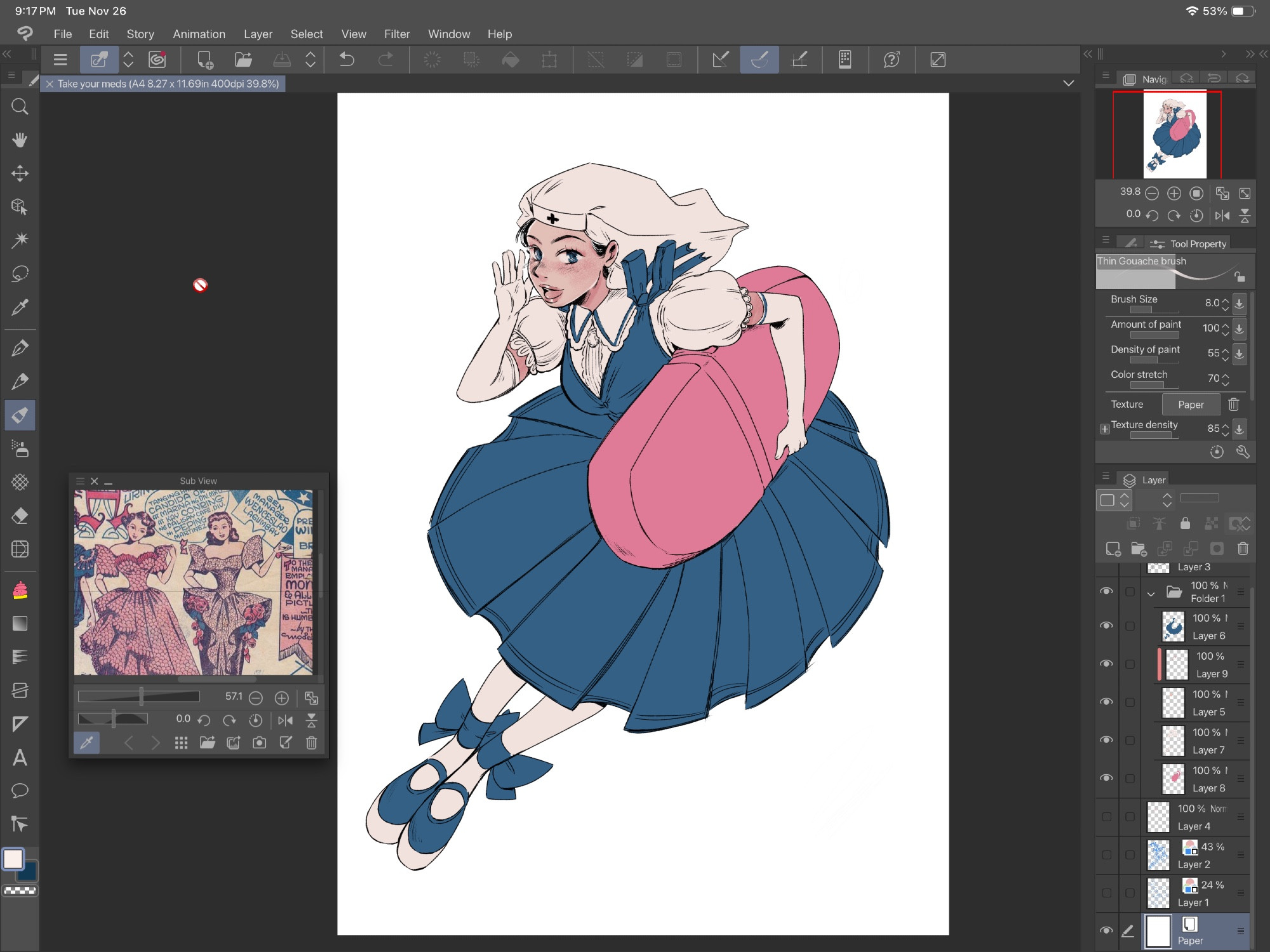Flip the Navigator view horizontally

pos(1222,216)
